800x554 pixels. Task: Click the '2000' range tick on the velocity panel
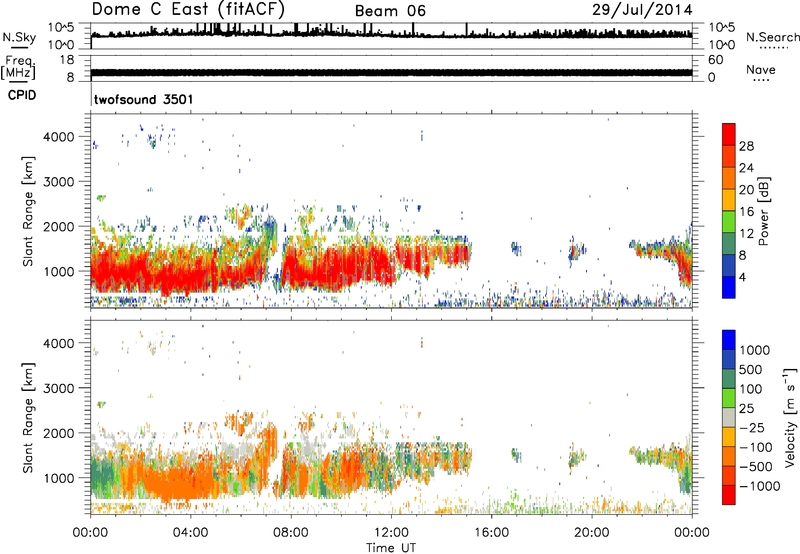coord(59,434)
